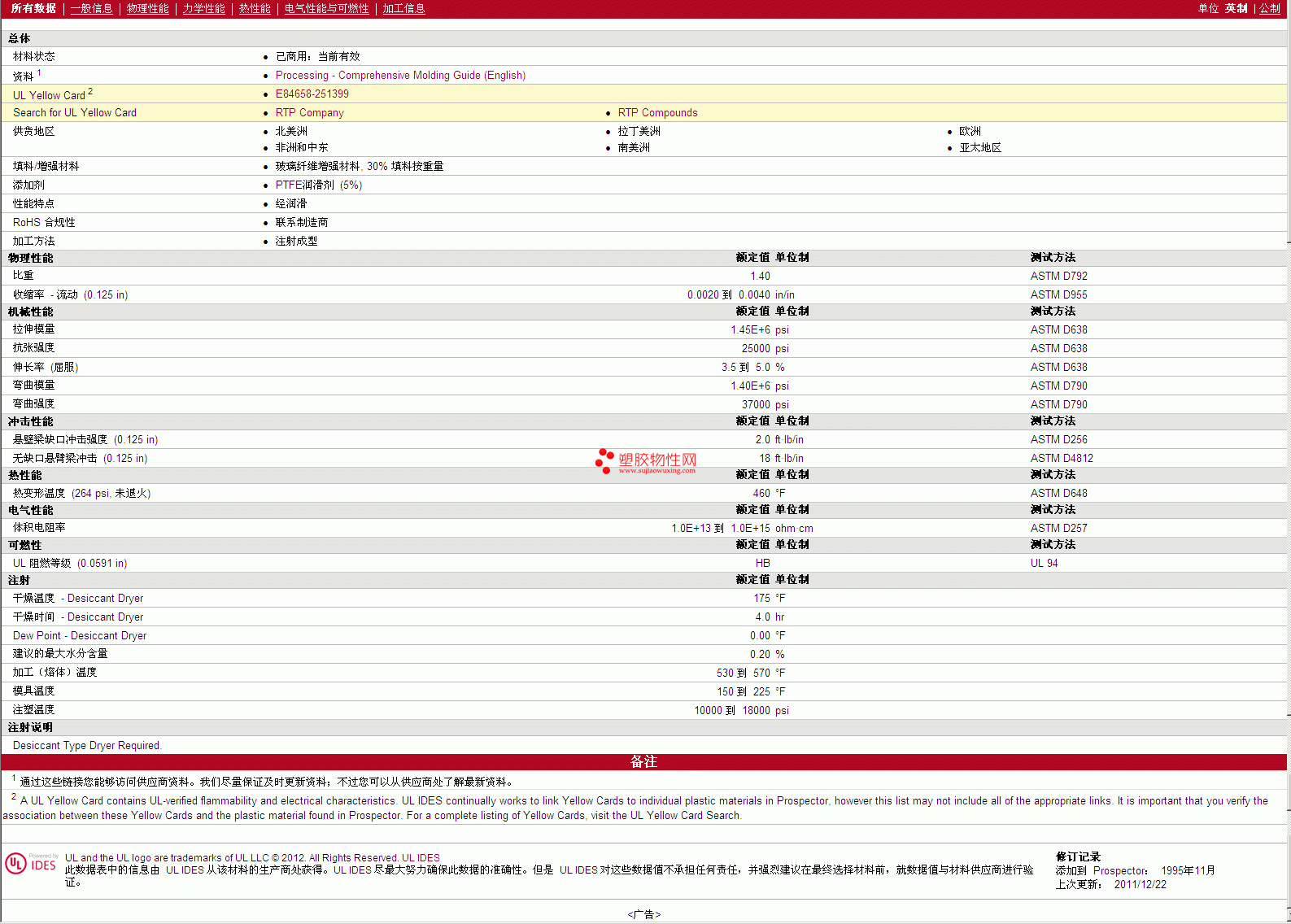
Task: Click the Dew Point row label
Action: [x=80, y=636]
